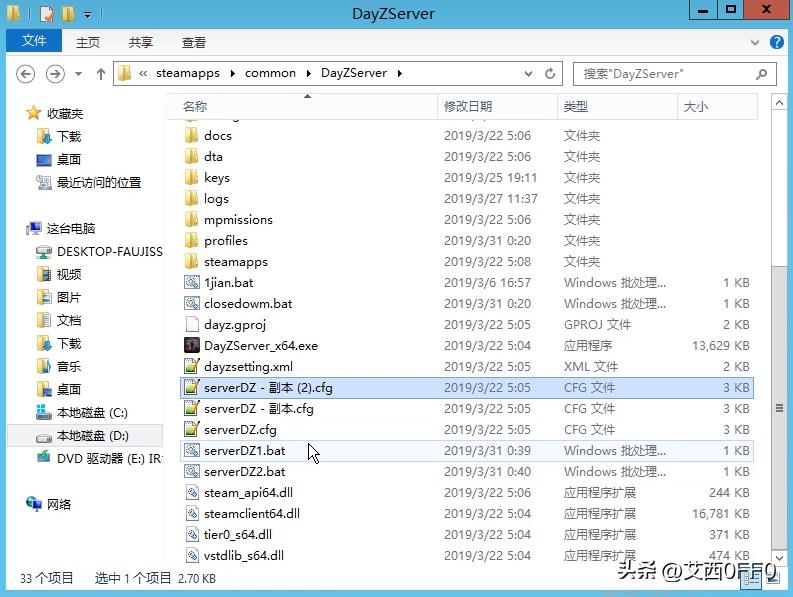The height and width of the screenshot is (597, 793).
Task: Select the steam_api64.dll file icon
Action: click(x=192, y=492)
